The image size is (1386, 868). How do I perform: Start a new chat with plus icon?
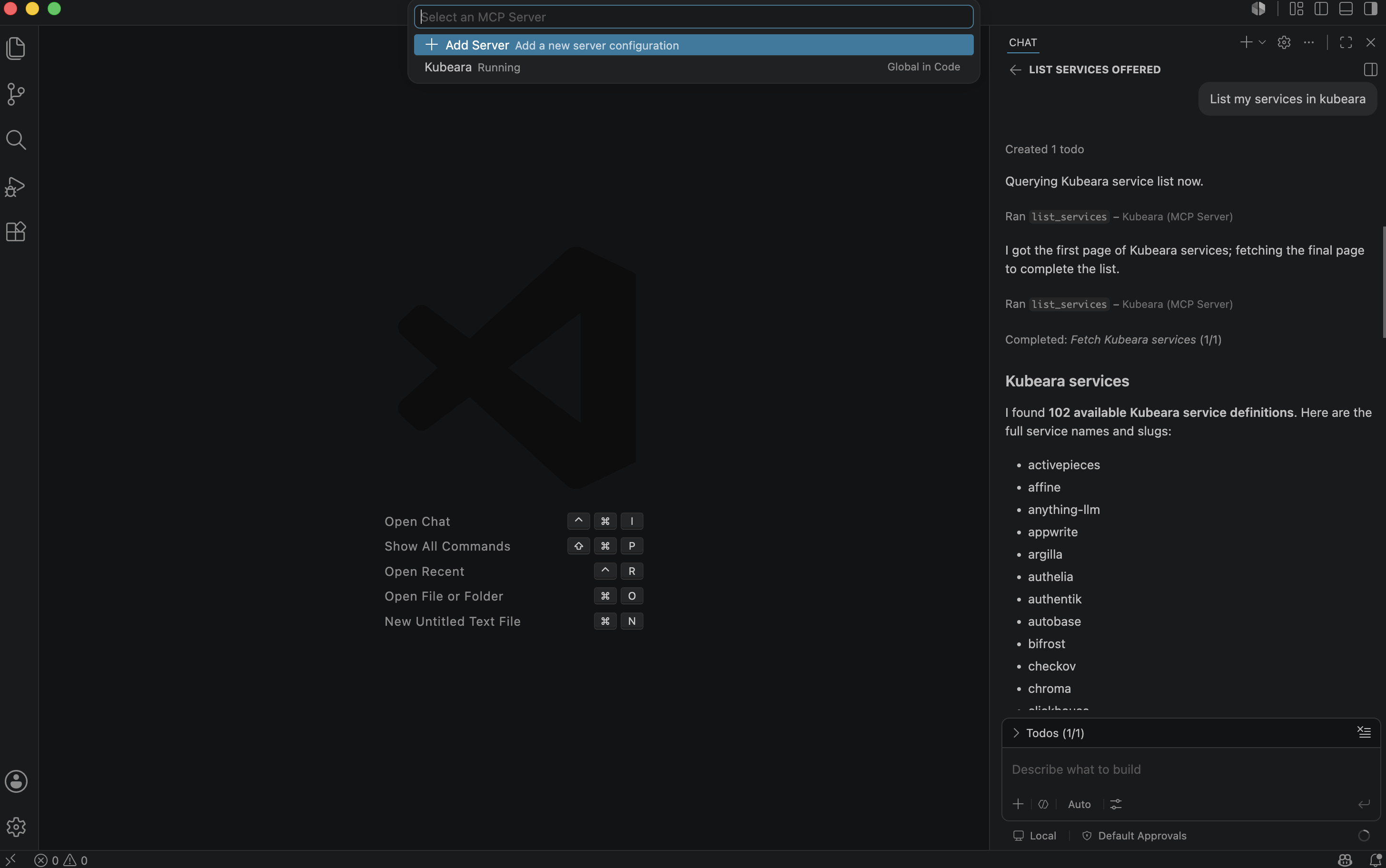(x=1246, y=42)
